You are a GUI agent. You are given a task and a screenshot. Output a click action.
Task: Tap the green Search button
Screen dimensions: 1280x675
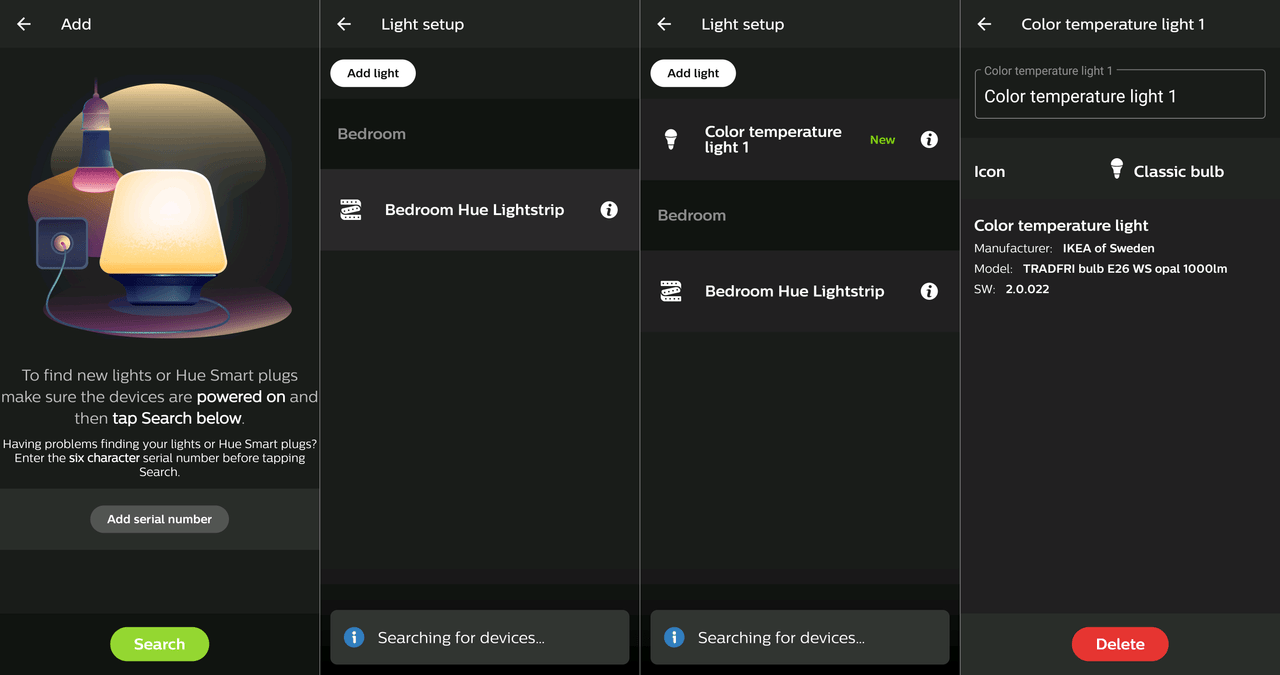[x=159, y=644]
